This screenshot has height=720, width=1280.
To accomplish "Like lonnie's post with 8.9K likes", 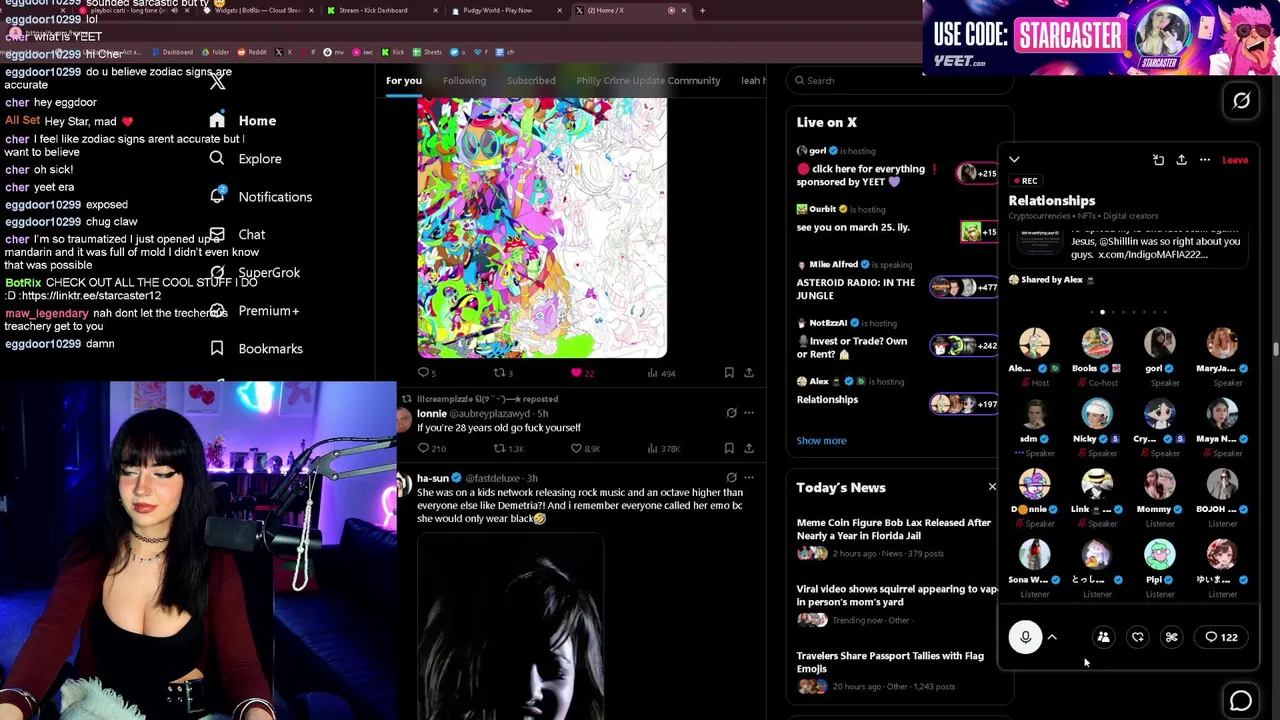I will click(586, 448).
